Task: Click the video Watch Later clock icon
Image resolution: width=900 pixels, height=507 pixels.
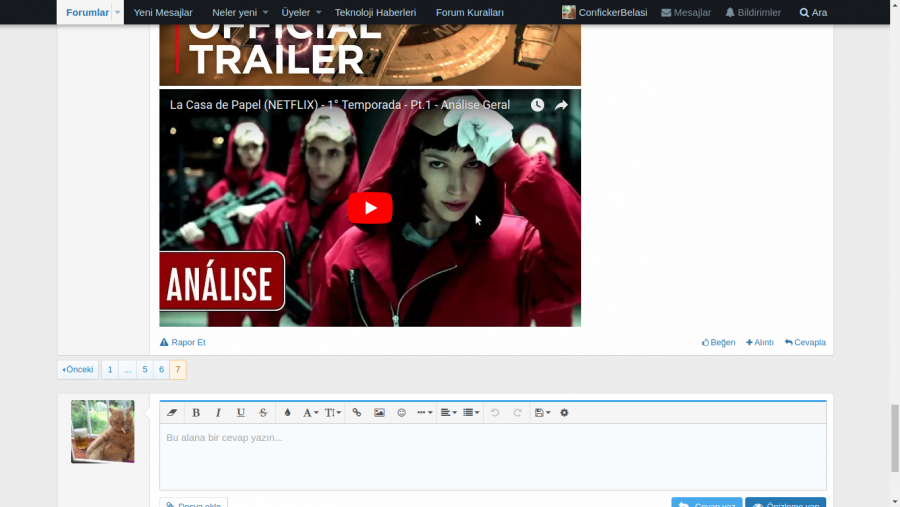Action: coord(537,105)
